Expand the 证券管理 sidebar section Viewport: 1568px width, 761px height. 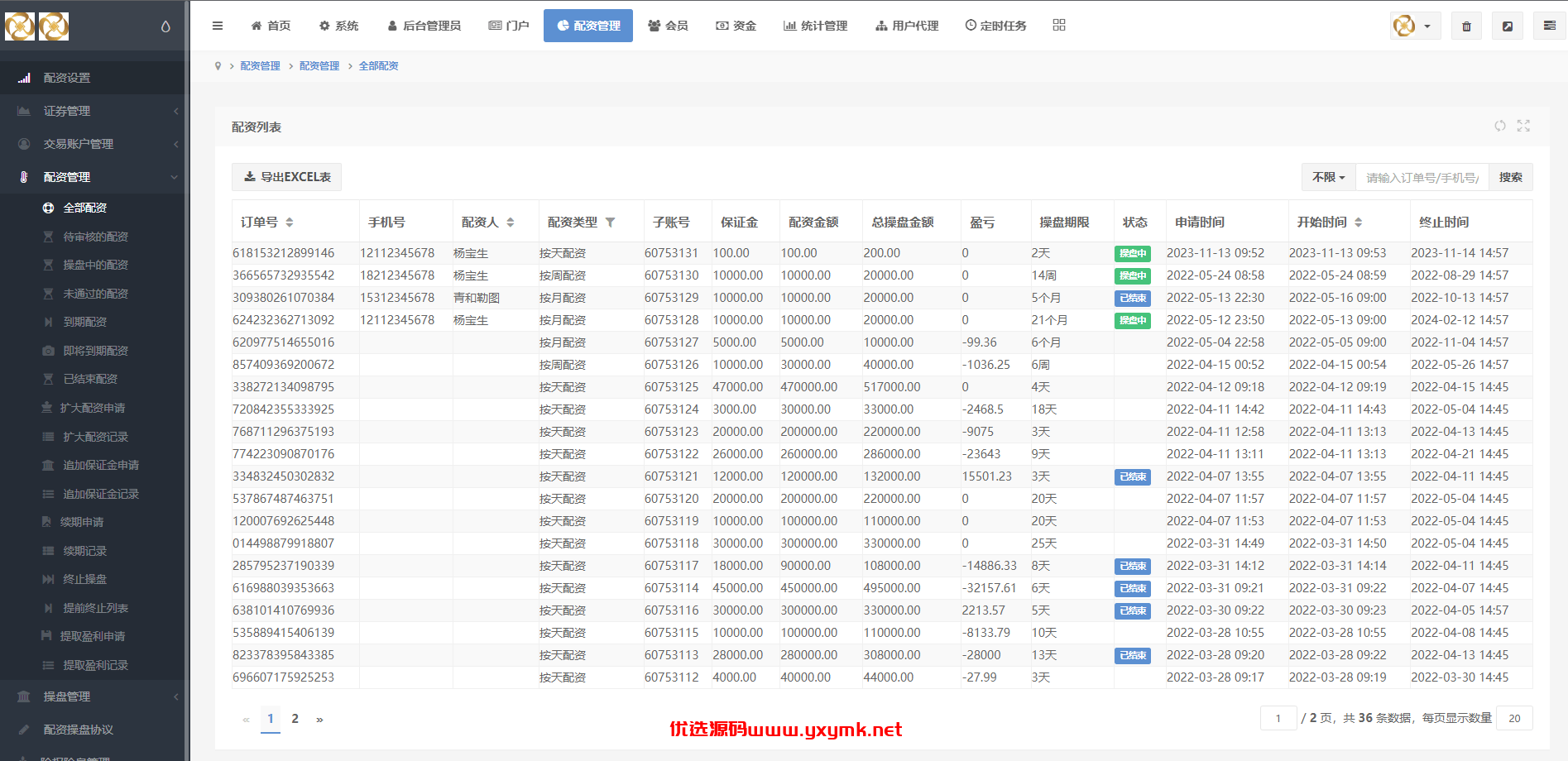coord(93,111)
